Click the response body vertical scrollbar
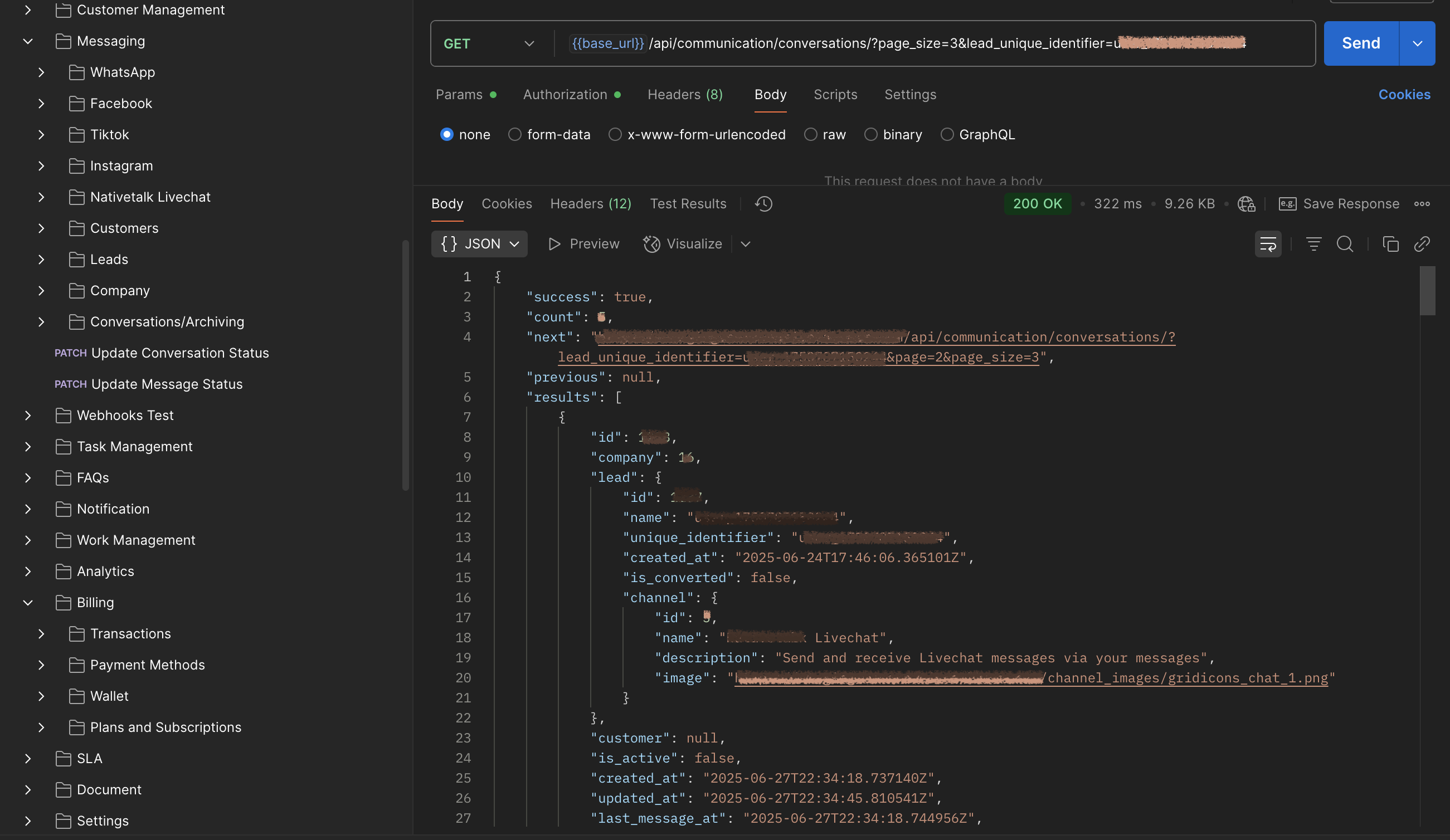Screen dimensions: 1450x840 pyautogui.click(x=1427, y=291)
